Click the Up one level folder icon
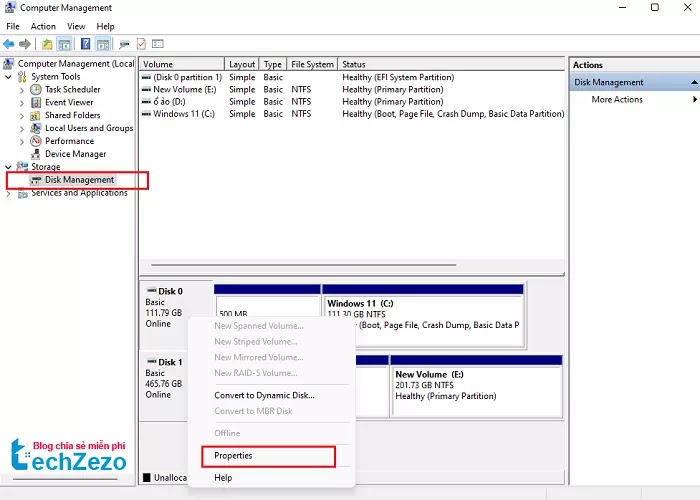Screen dimensions: 700x500 click(x=47, y=44)
